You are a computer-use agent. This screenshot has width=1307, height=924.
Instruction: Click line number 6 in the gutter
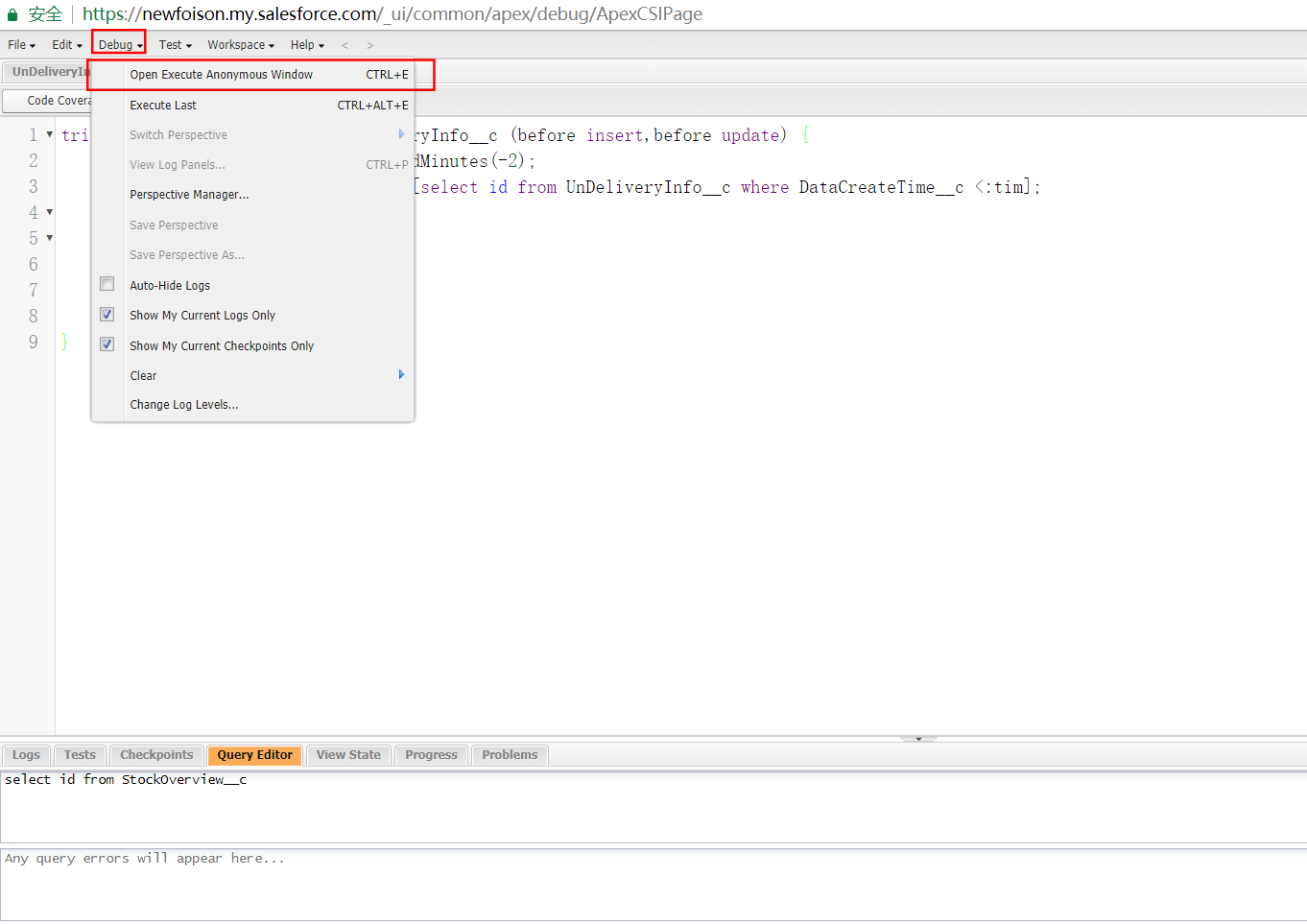pyautogui.click(x=34, y=265)
